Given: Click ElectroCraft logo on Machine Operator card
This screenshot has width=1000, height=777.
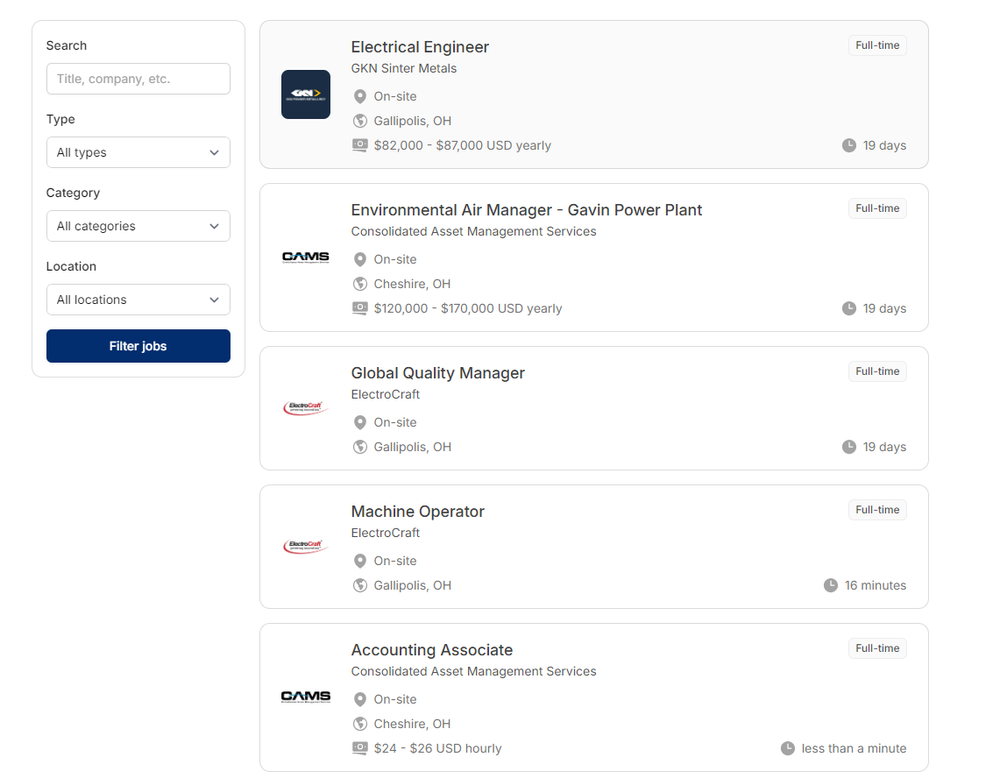Looking at the screenshot, I should click(x=305, y=547).
